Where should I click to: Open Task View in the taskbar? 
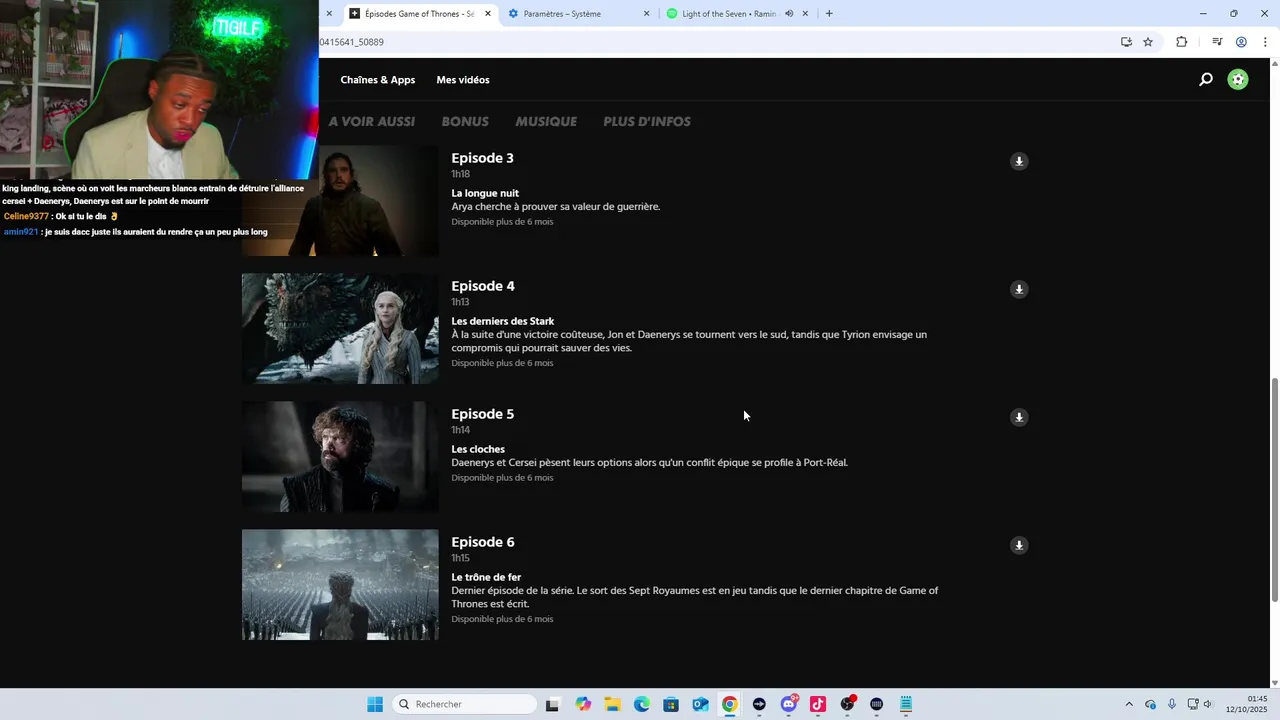pos(552,704)
